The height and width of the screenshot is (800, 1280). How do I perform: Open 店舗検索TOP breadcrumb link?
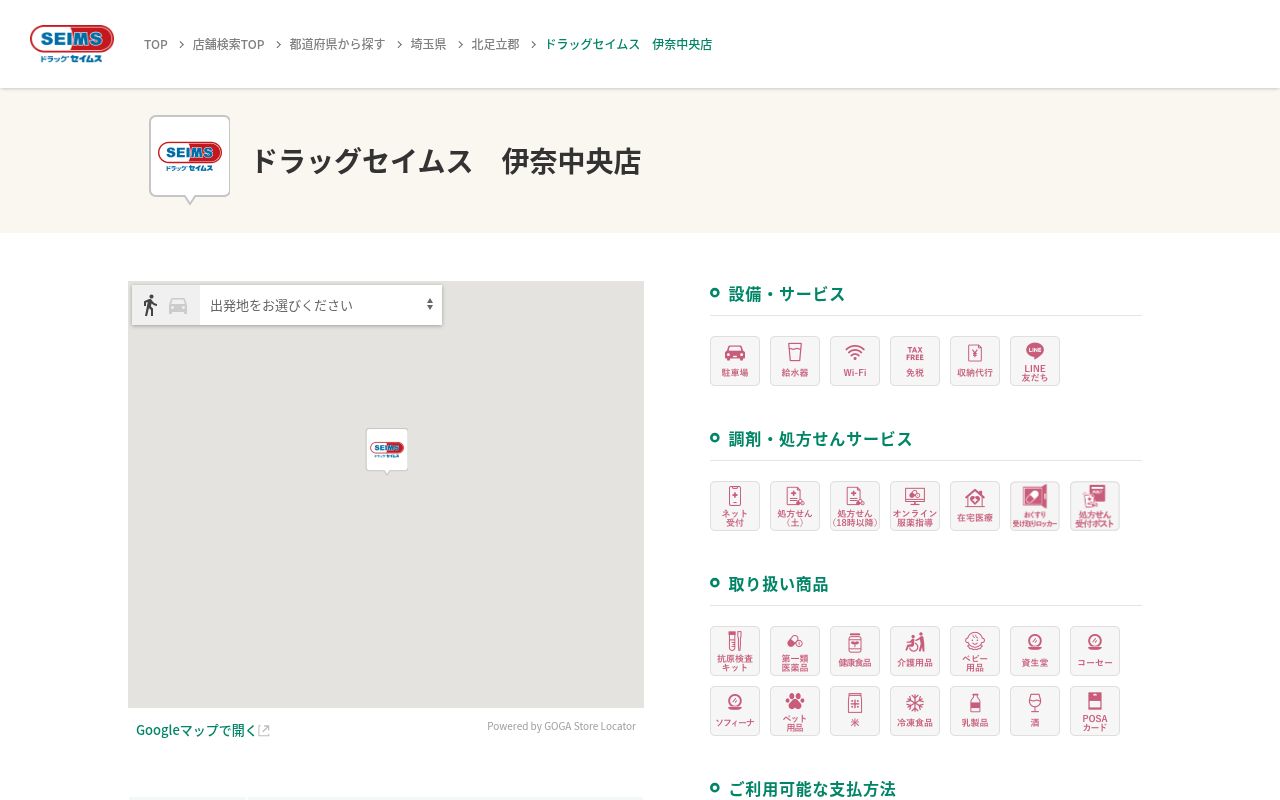(x=229, y=44)
